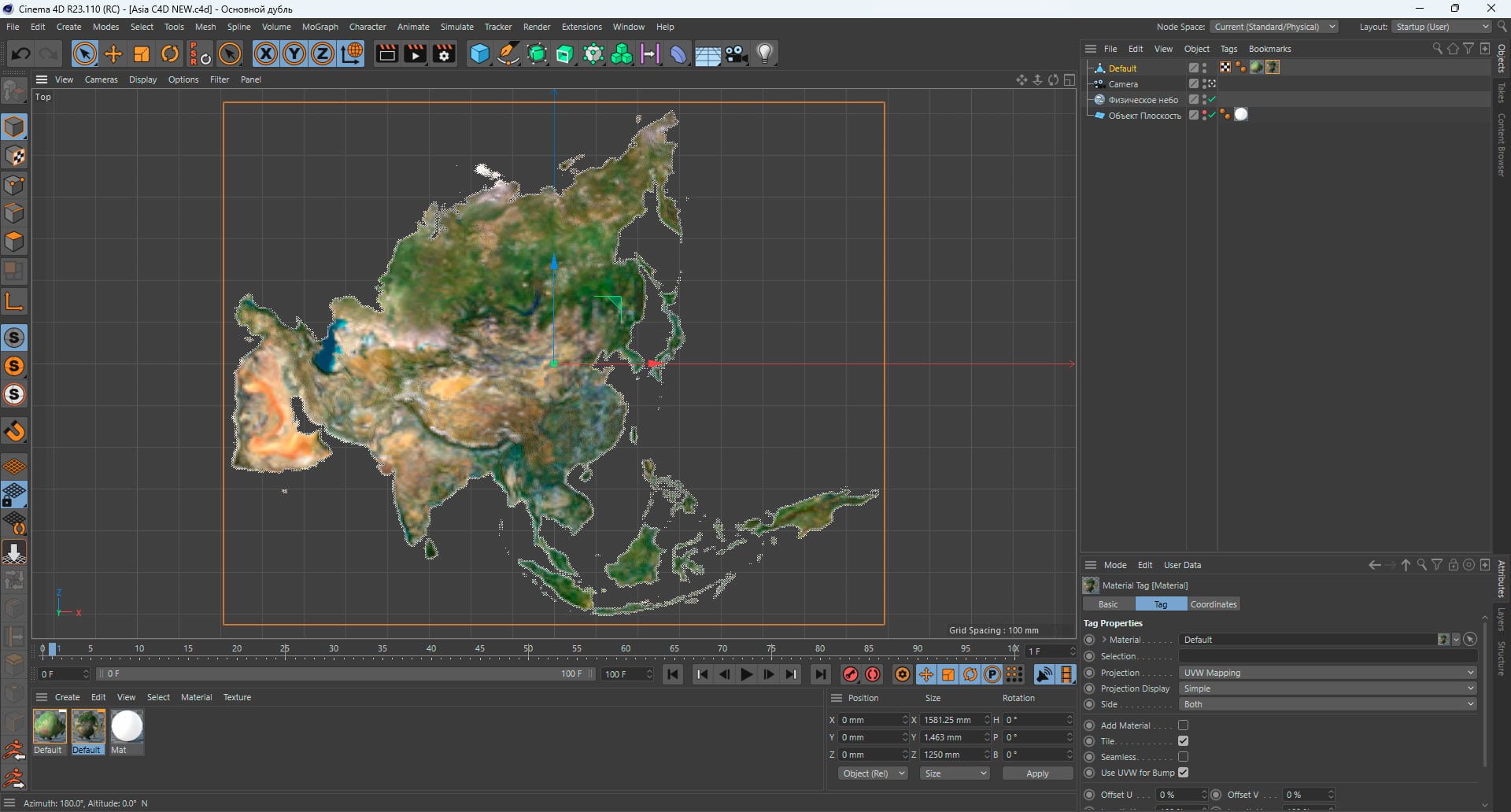Screen dimensions: 1511x812
Task: Add a Cube primitive object
Action: click(x=479, y=54)
